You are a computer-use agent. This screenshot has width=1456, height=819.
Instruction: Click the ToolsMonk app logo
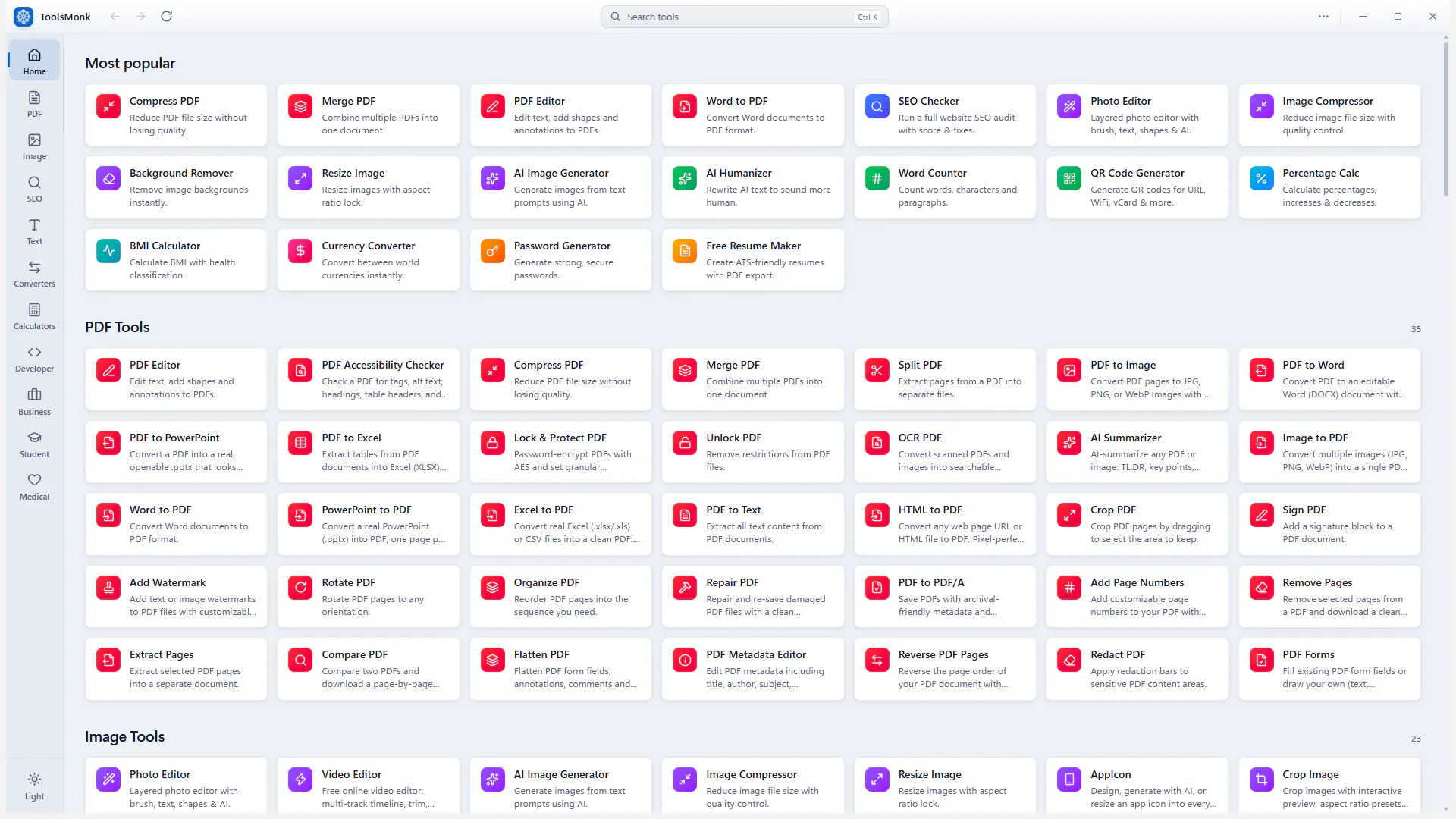coord(24,17)
